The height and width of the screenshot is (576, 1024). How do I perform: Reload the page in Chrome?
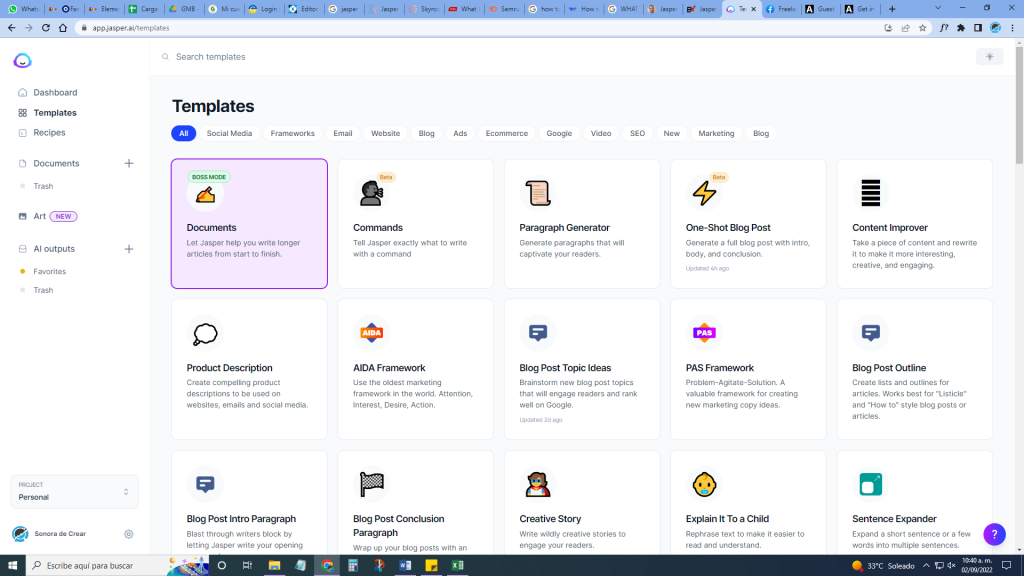(x=46, y=28)
